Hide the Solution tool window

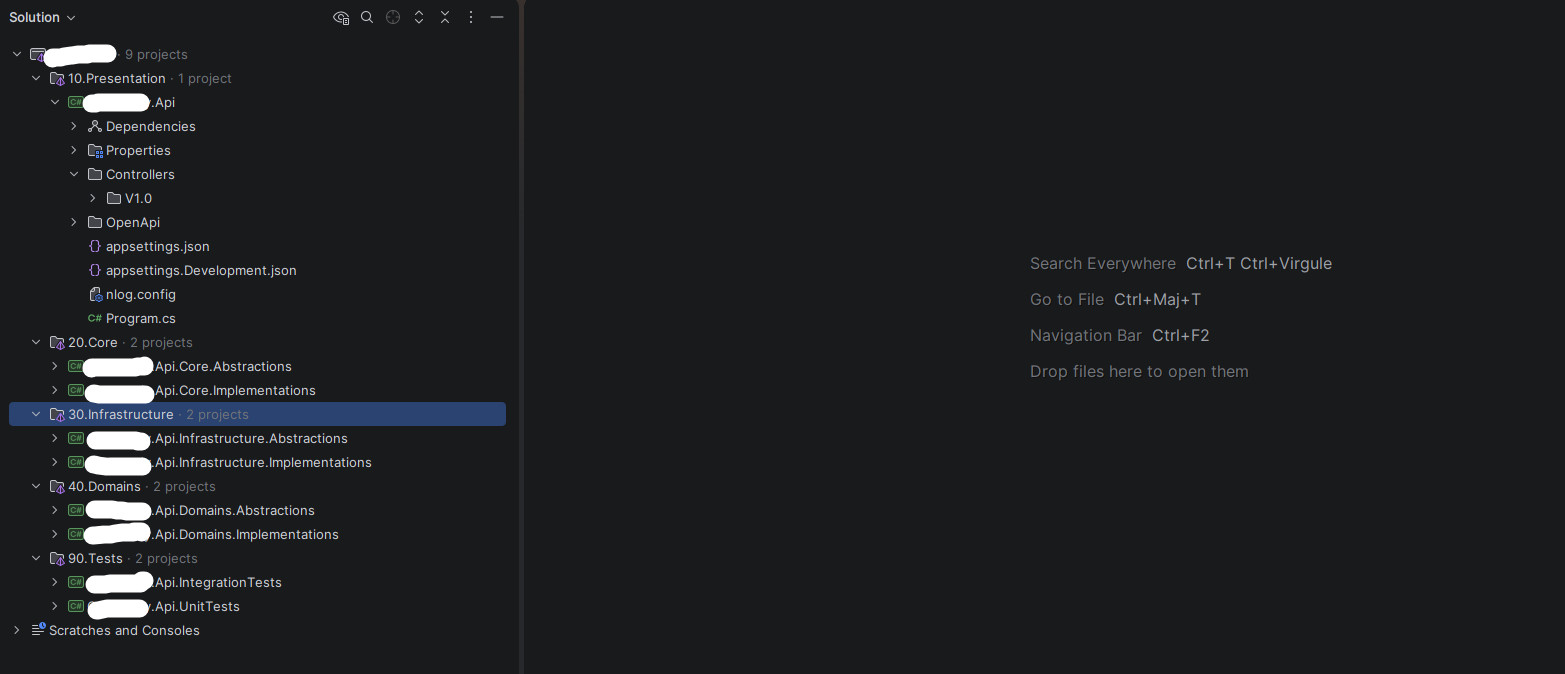point(497,17)
